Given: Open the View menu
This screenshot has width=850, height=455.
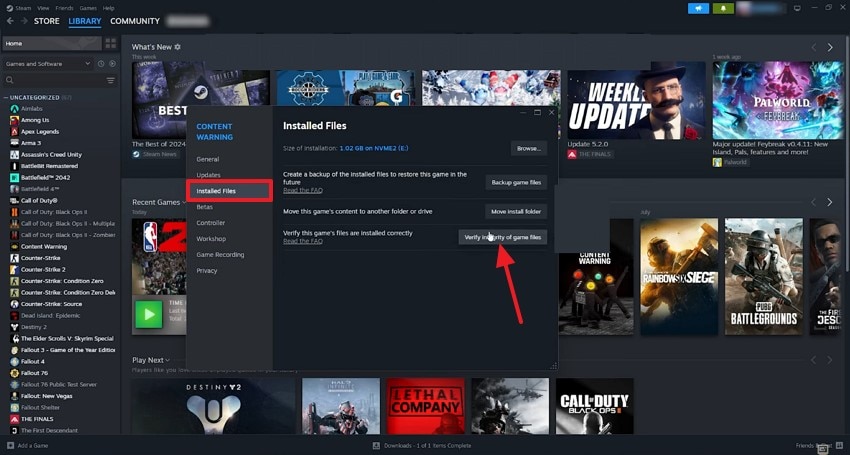Looking at the screenshot, I should pyautogui.click(x=43, y=8).
